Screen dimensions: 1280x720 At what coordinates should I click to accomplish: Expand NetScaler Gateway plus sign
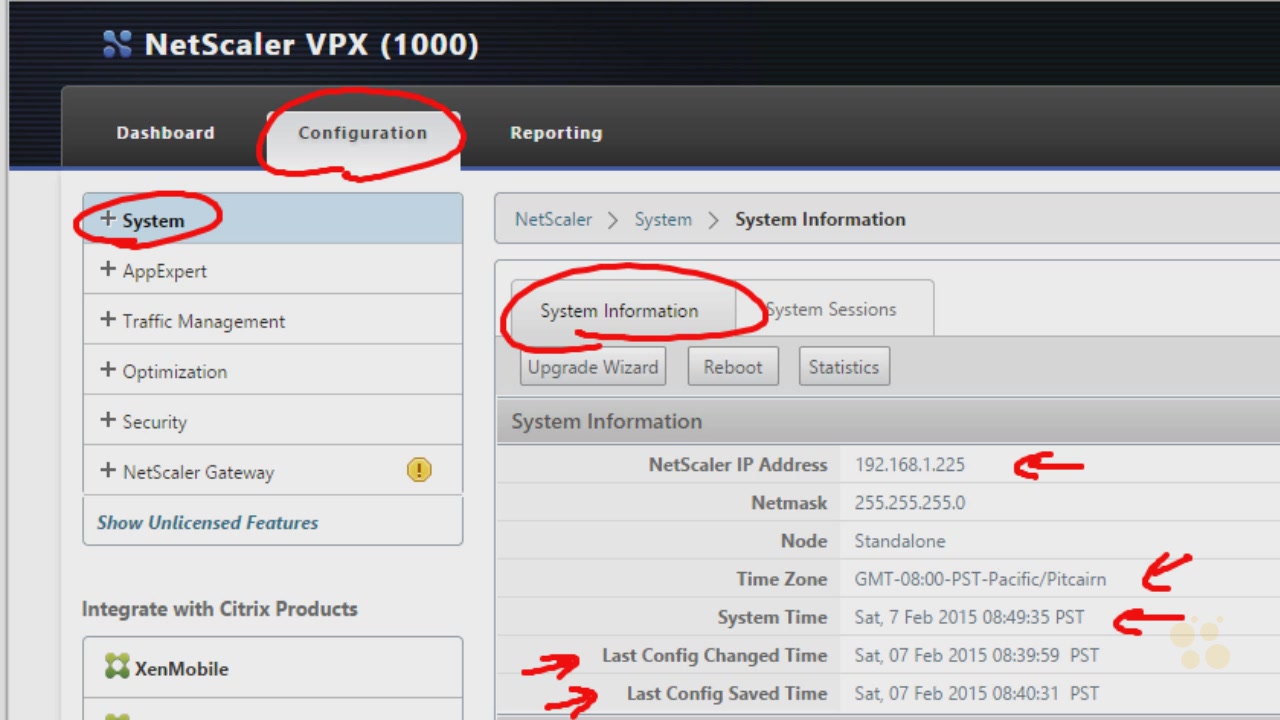click(108, 470)
